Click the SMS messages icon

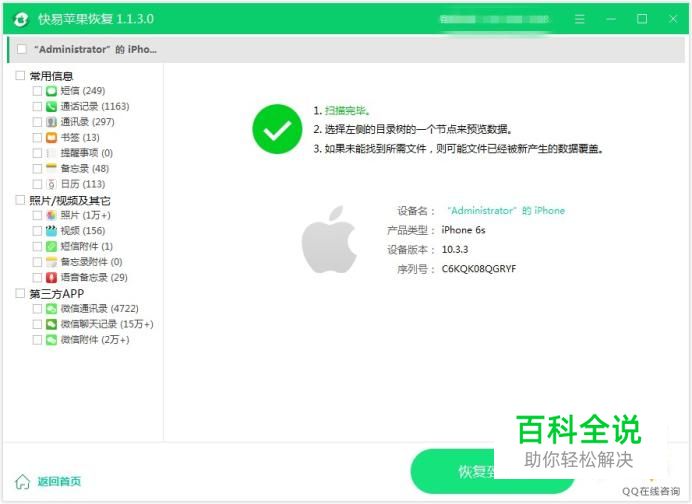[51, 91]
